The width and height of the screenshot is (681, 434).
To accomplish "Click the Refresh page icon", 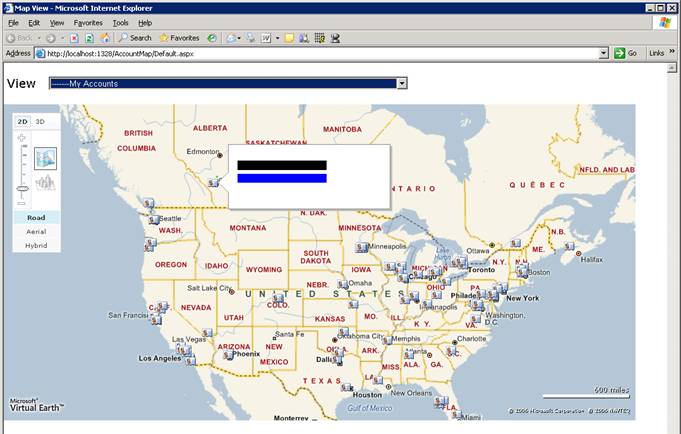I will [89, 38].
